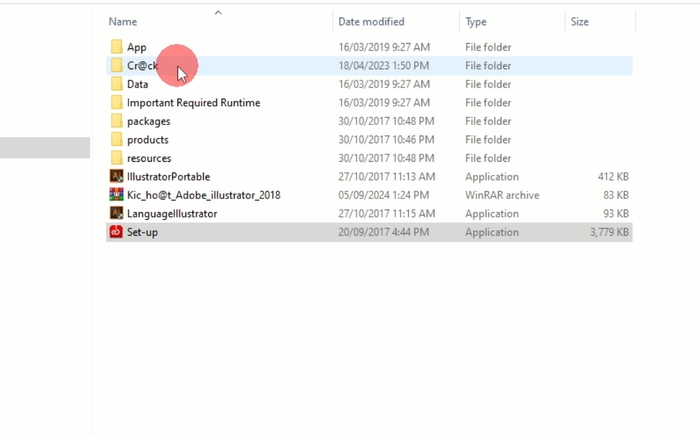
Task: Select the Data folder icon
Action: (117, 84)
